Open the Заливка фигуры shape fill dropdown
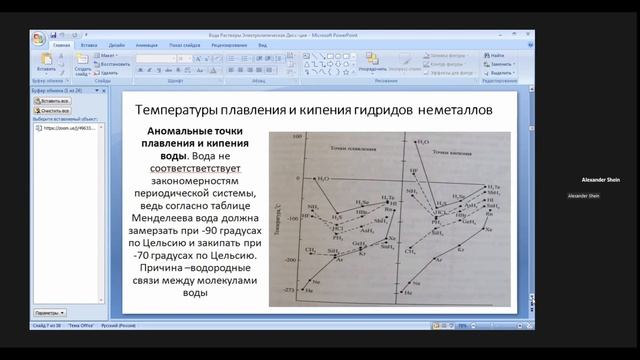 point(446,56)
